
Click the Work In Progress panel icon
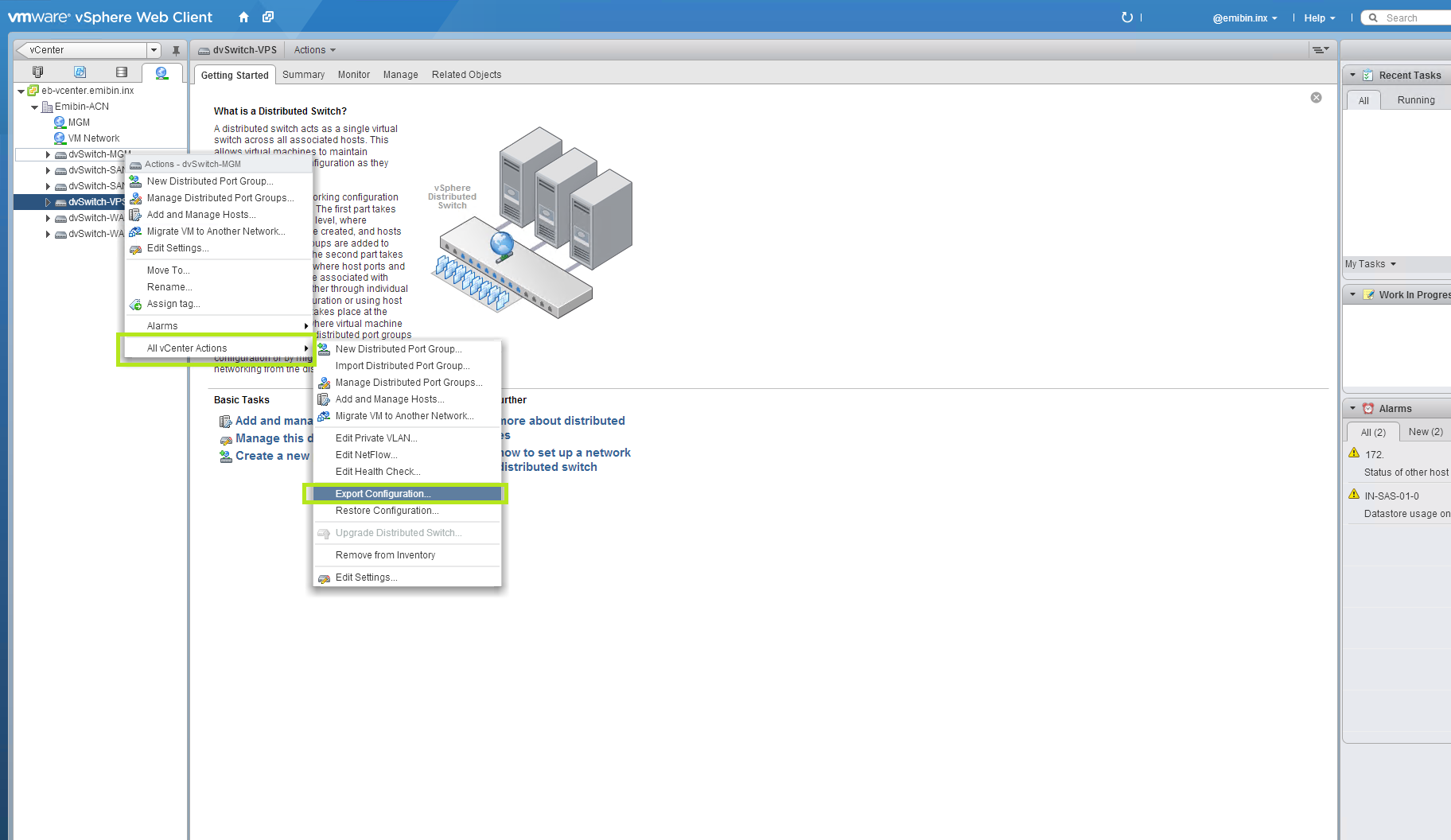click(x=1368, y=294)
